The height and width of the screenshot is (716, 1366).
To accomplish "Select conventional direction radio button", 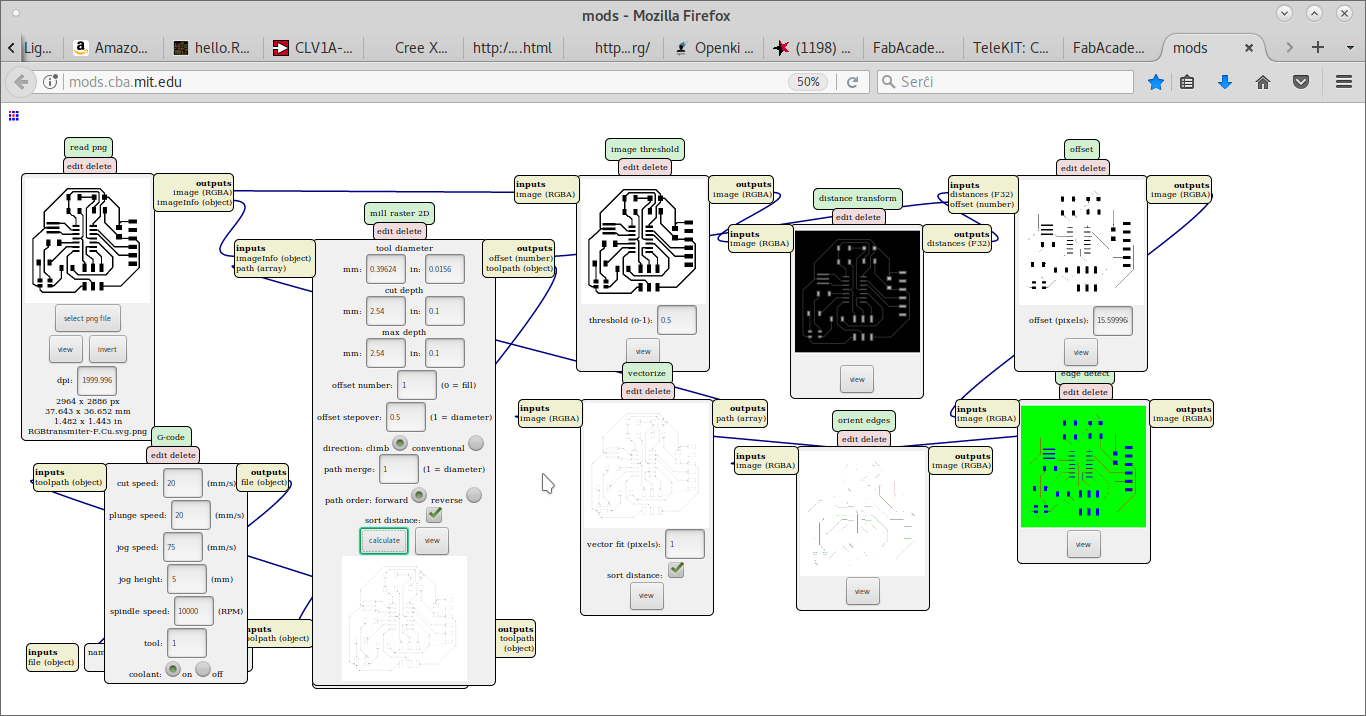I will pyautogui.click(x=476, y=443).
